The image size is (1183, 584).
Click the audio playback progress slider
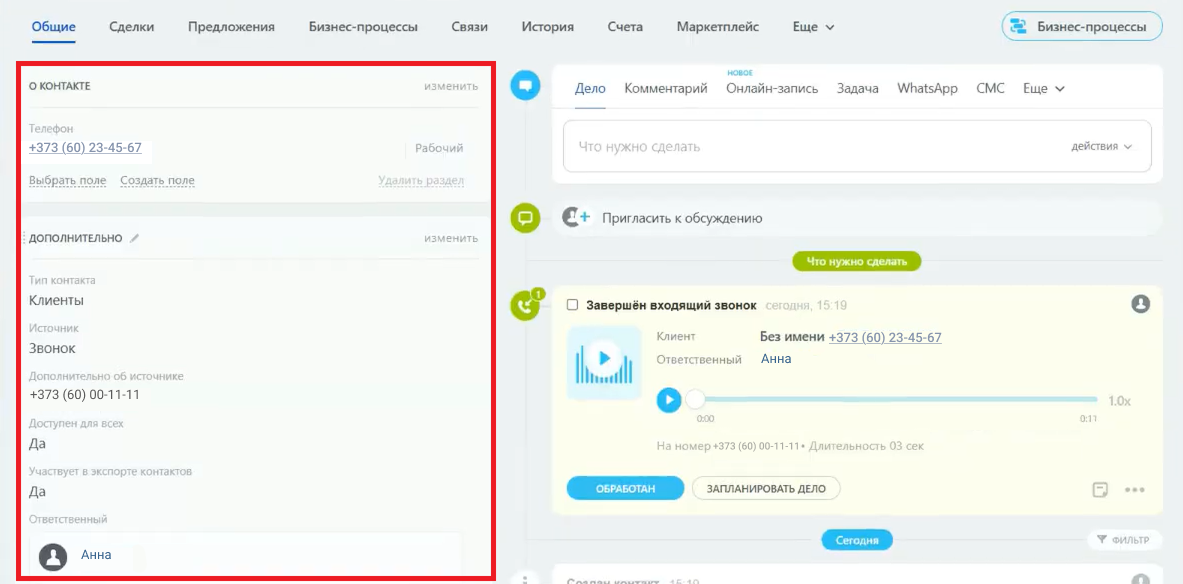(890, 400)
